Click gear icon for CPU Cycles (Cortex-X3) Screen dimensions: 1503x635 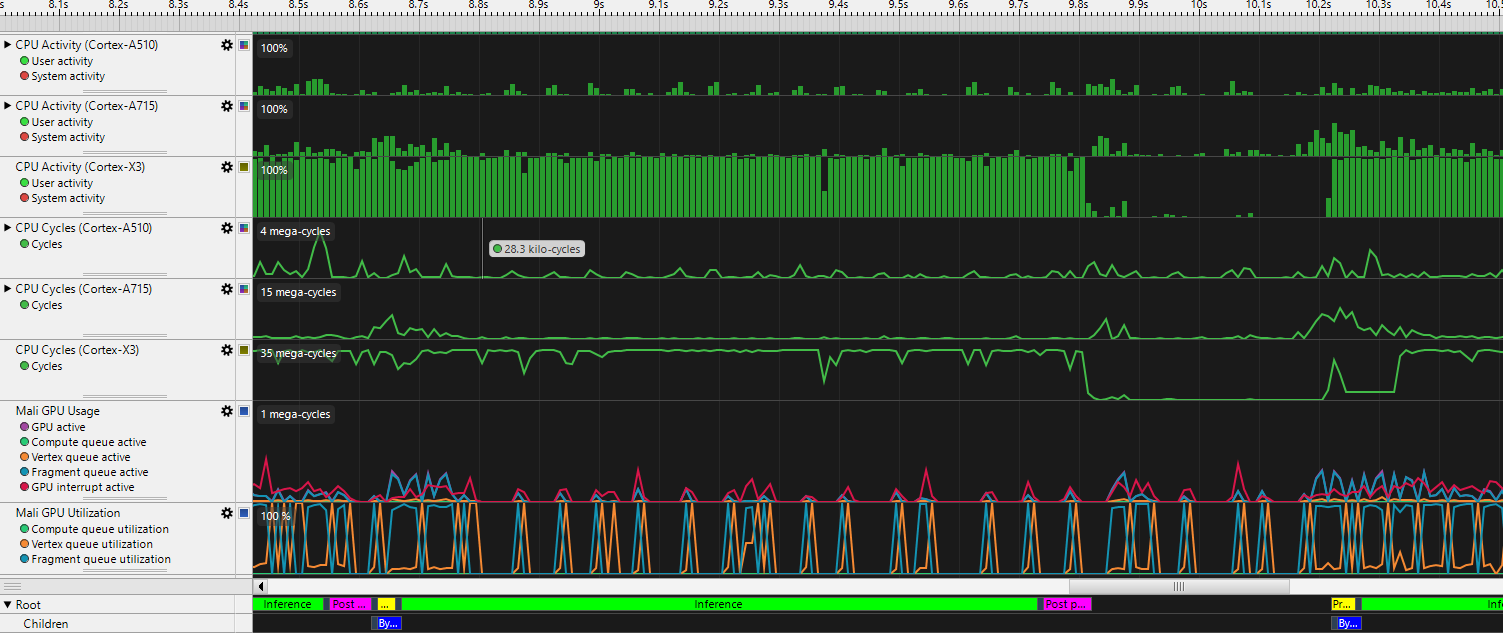pos(227,350)
